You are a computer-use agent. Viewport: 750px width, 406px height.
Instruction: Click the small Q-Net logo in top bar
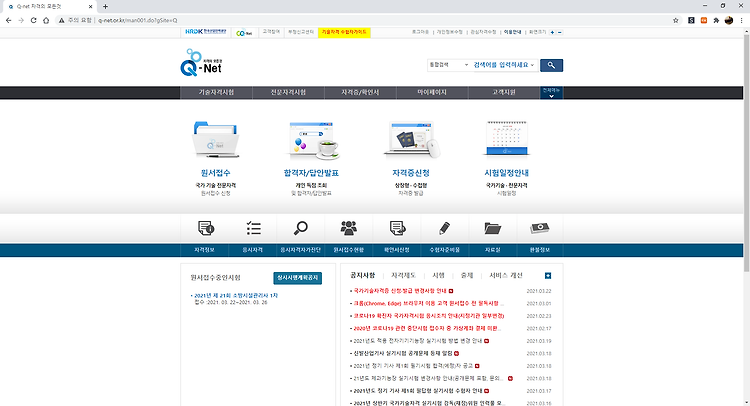(244, 33)
